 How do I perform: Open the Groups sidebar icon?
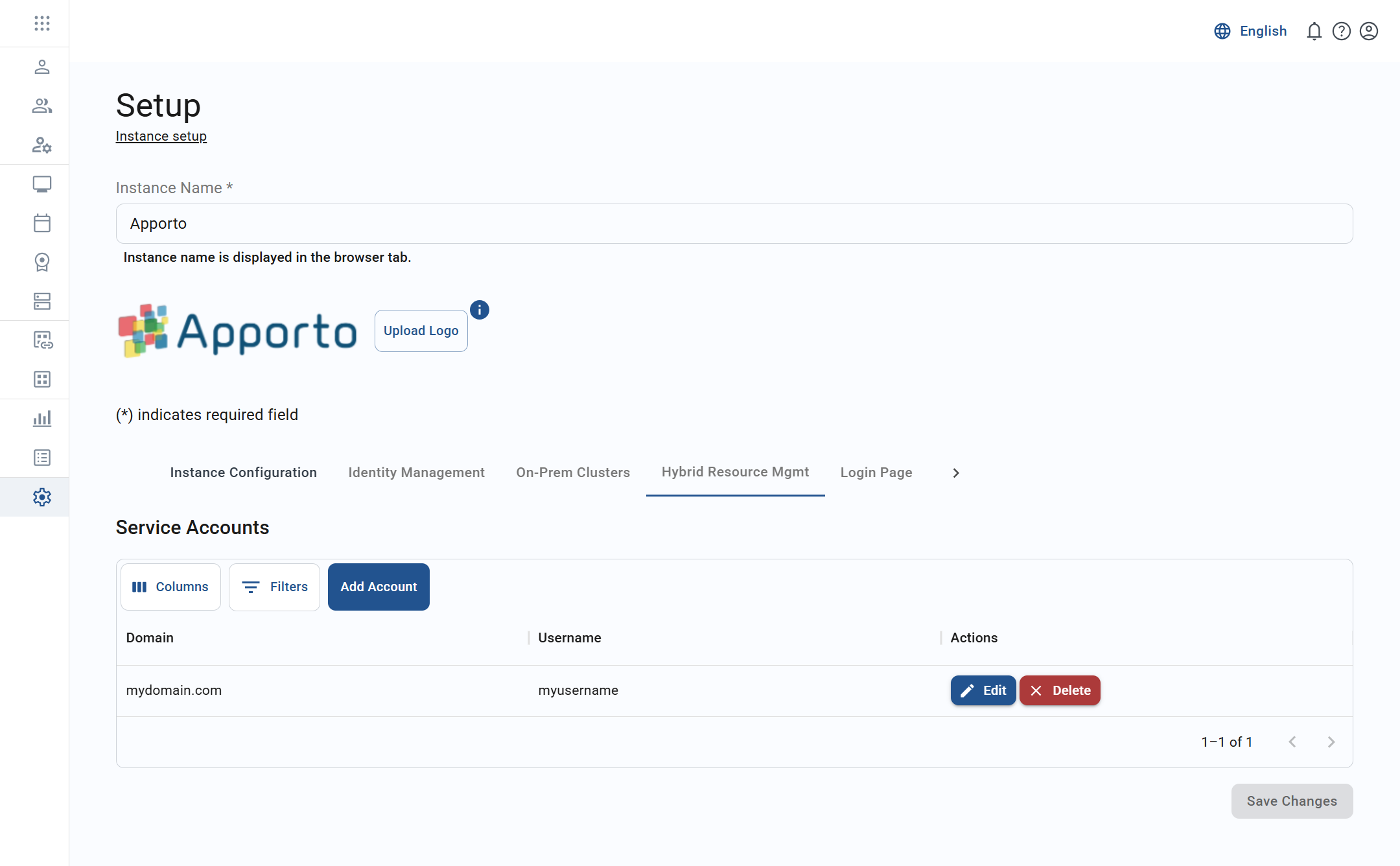(42, 106)
